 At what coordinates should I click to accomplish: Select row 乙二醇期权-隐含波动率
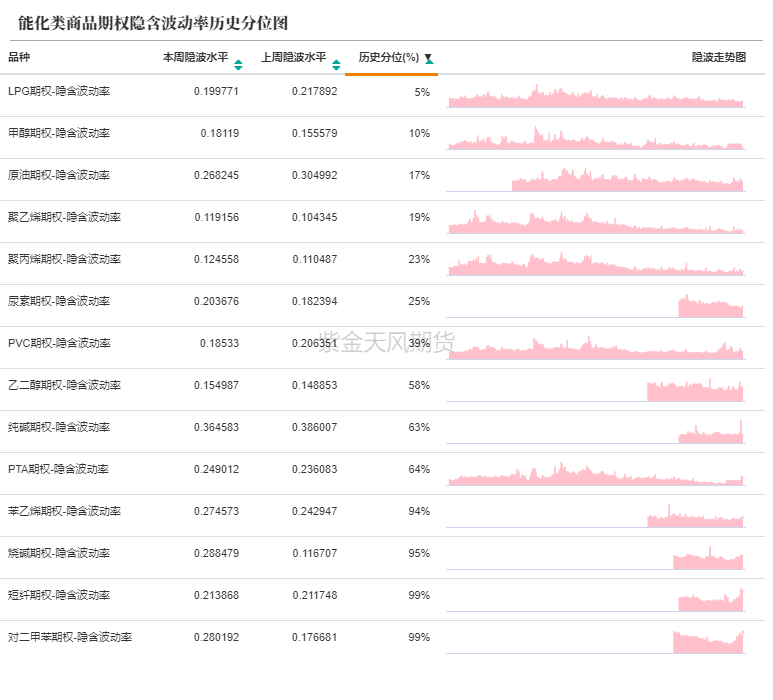[383, 389]
